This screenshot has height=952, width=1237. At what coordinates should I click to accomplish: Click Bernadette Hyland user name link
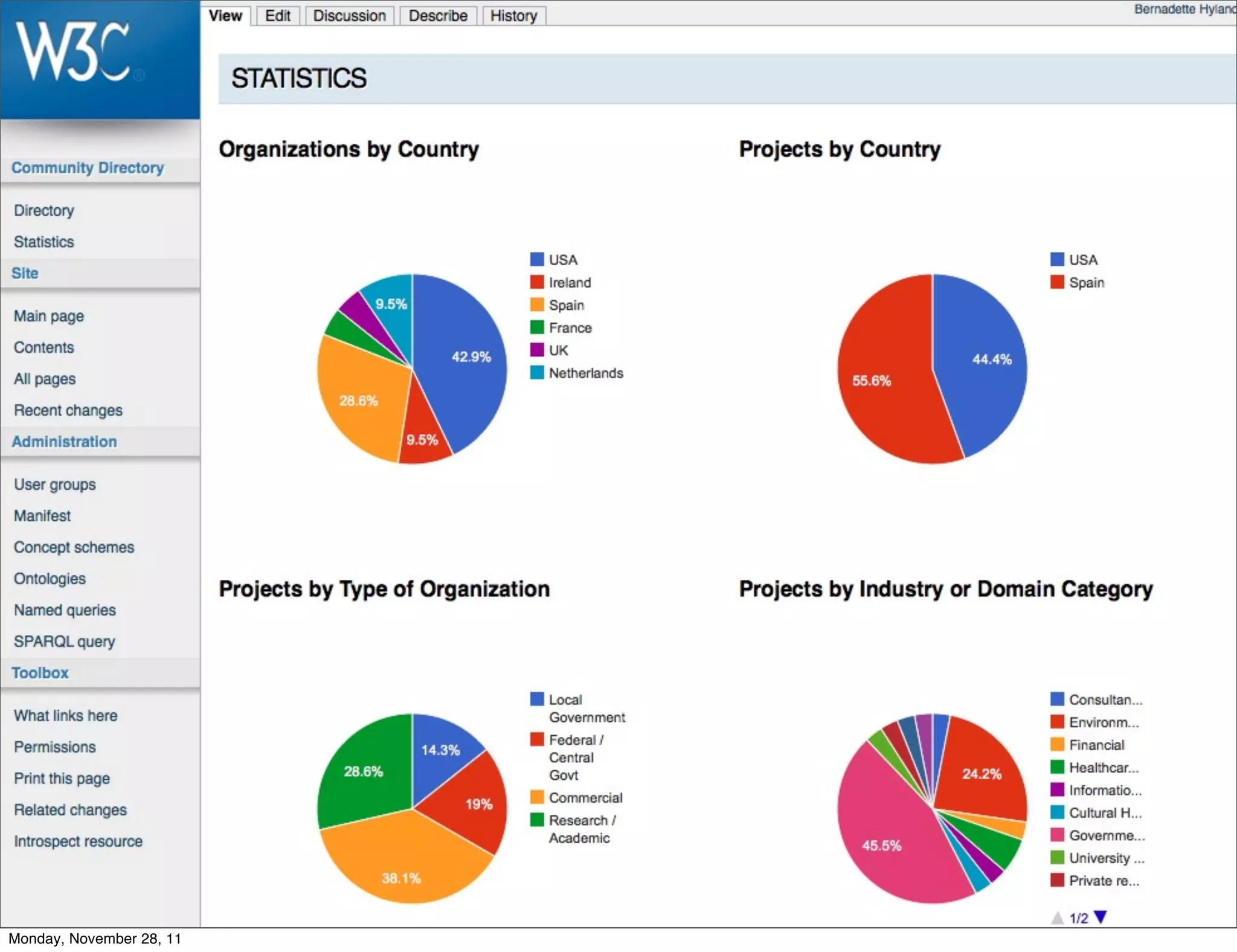click(x=1184, y=9)
